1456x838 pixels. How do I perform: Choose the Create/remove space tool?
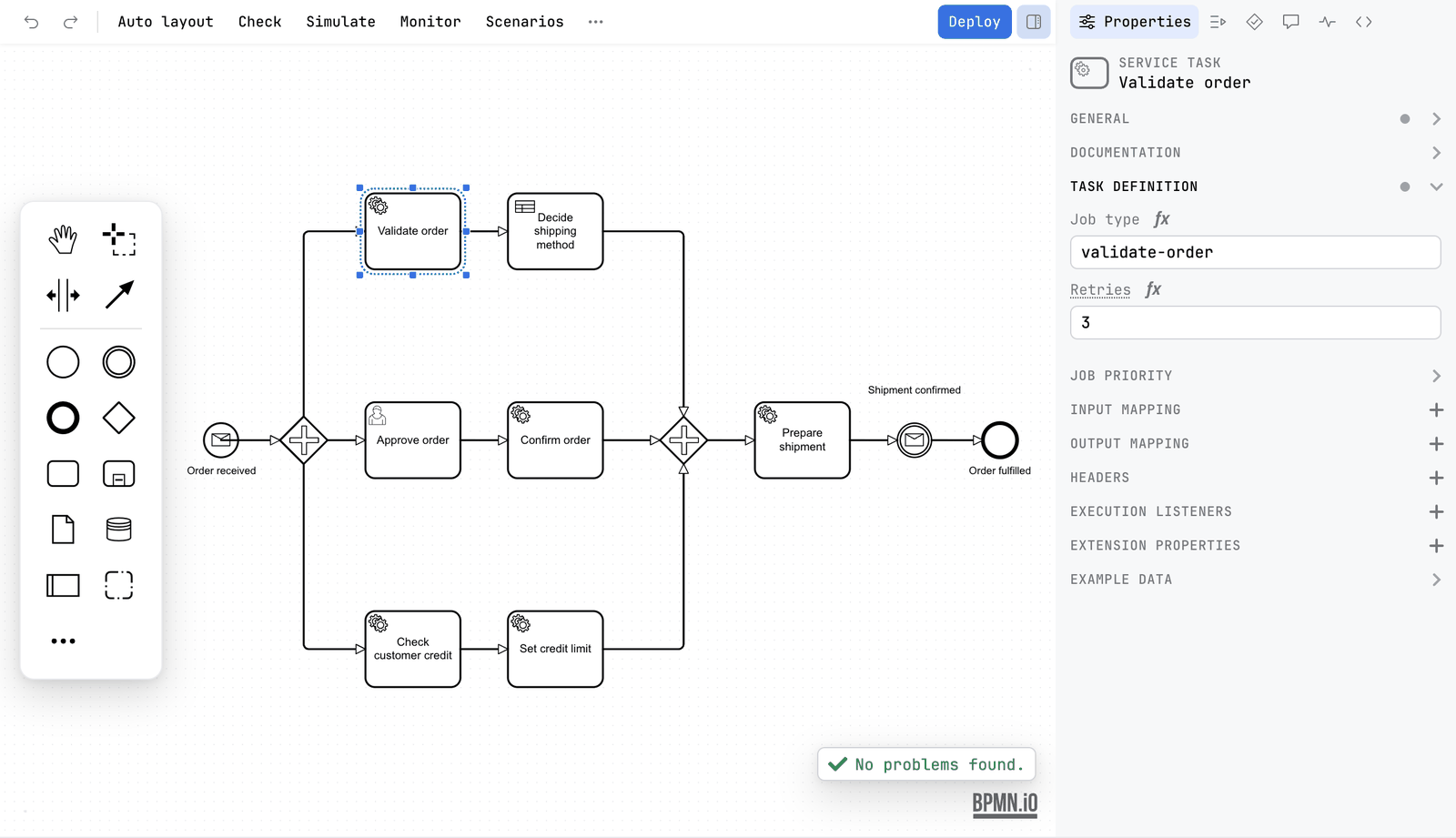[x=63, y=295]
